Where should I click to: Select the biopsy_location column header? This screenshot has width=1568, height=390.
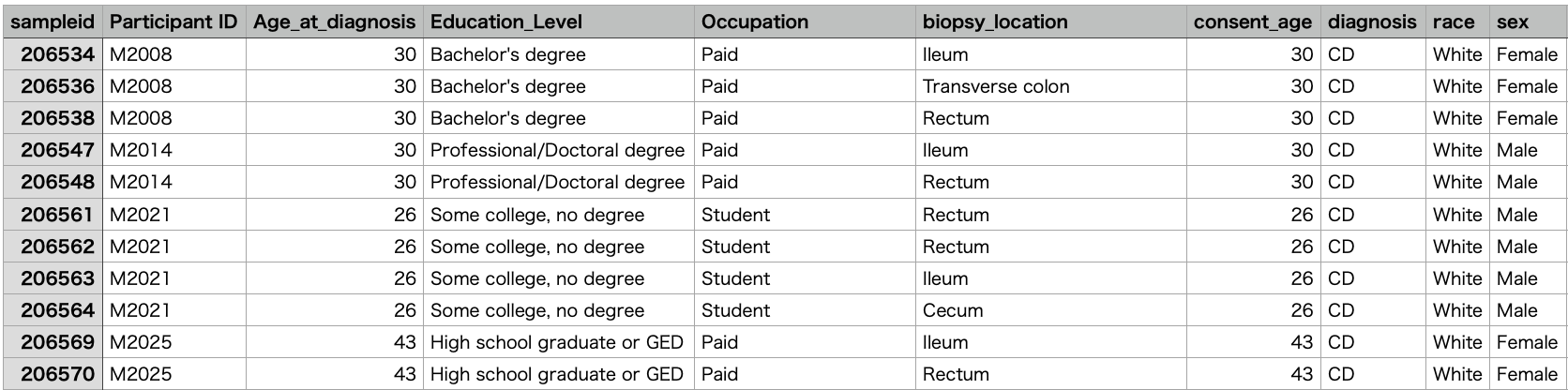pyautogui.click(x=995, y=22)
